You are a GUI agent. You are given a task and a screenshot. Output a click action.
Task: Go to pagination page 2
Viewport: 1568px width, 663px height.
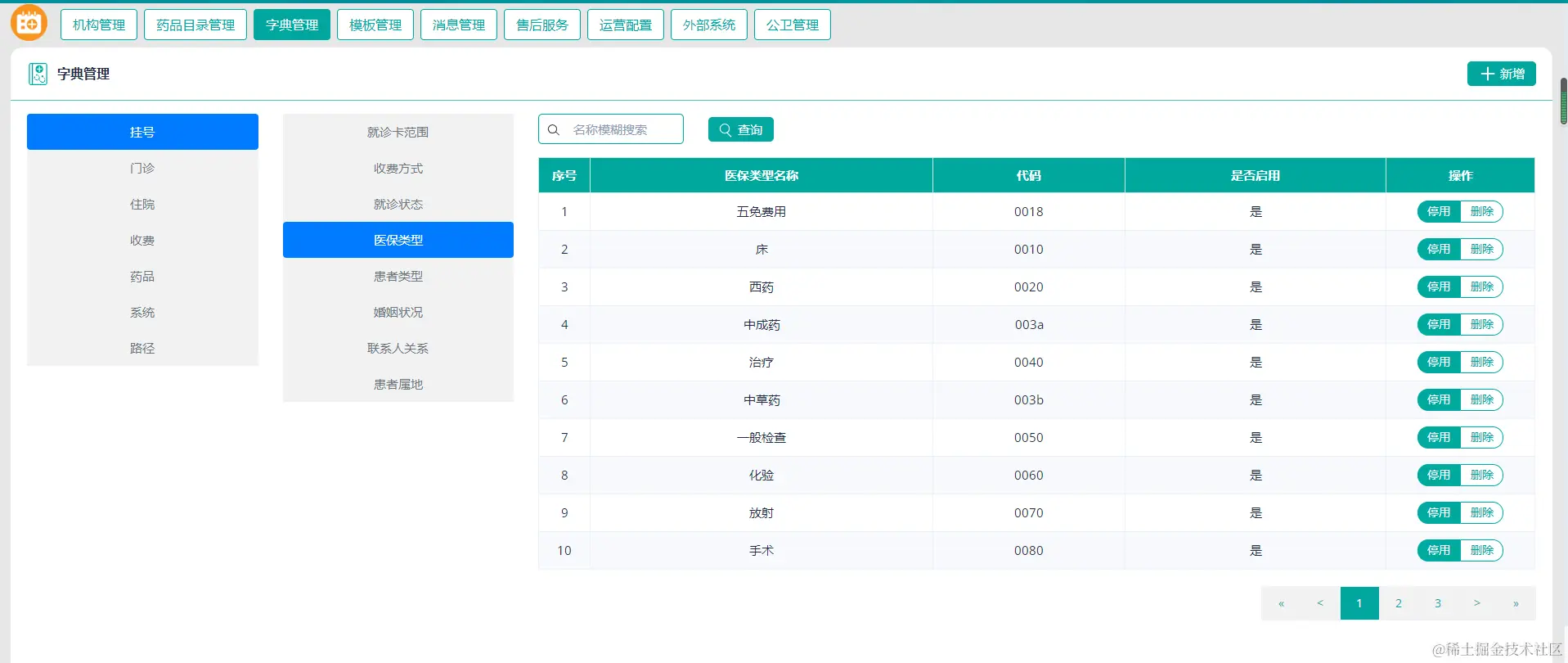[1399, 603]
